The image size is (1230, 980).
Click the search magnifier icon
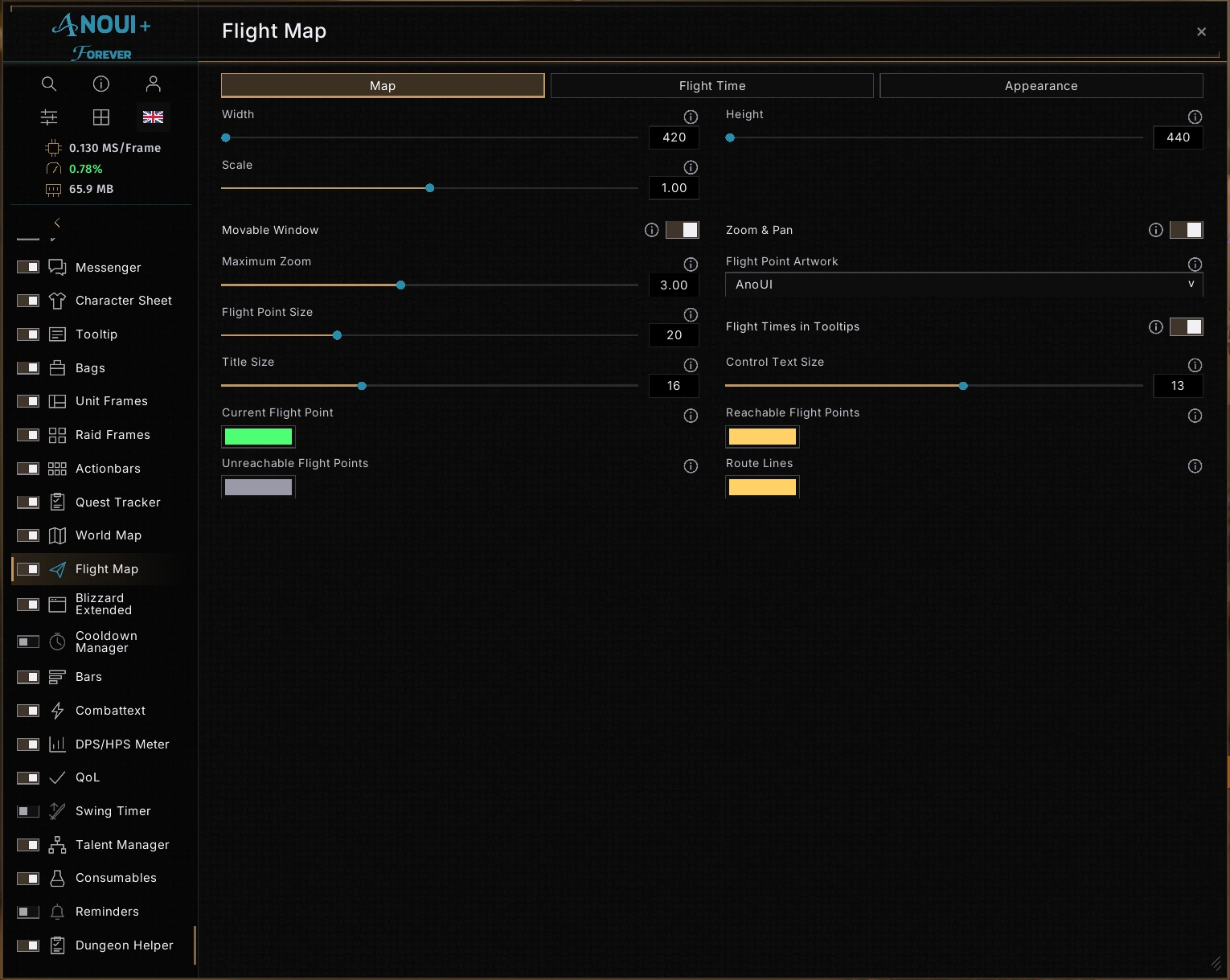[x=49, y=84]
